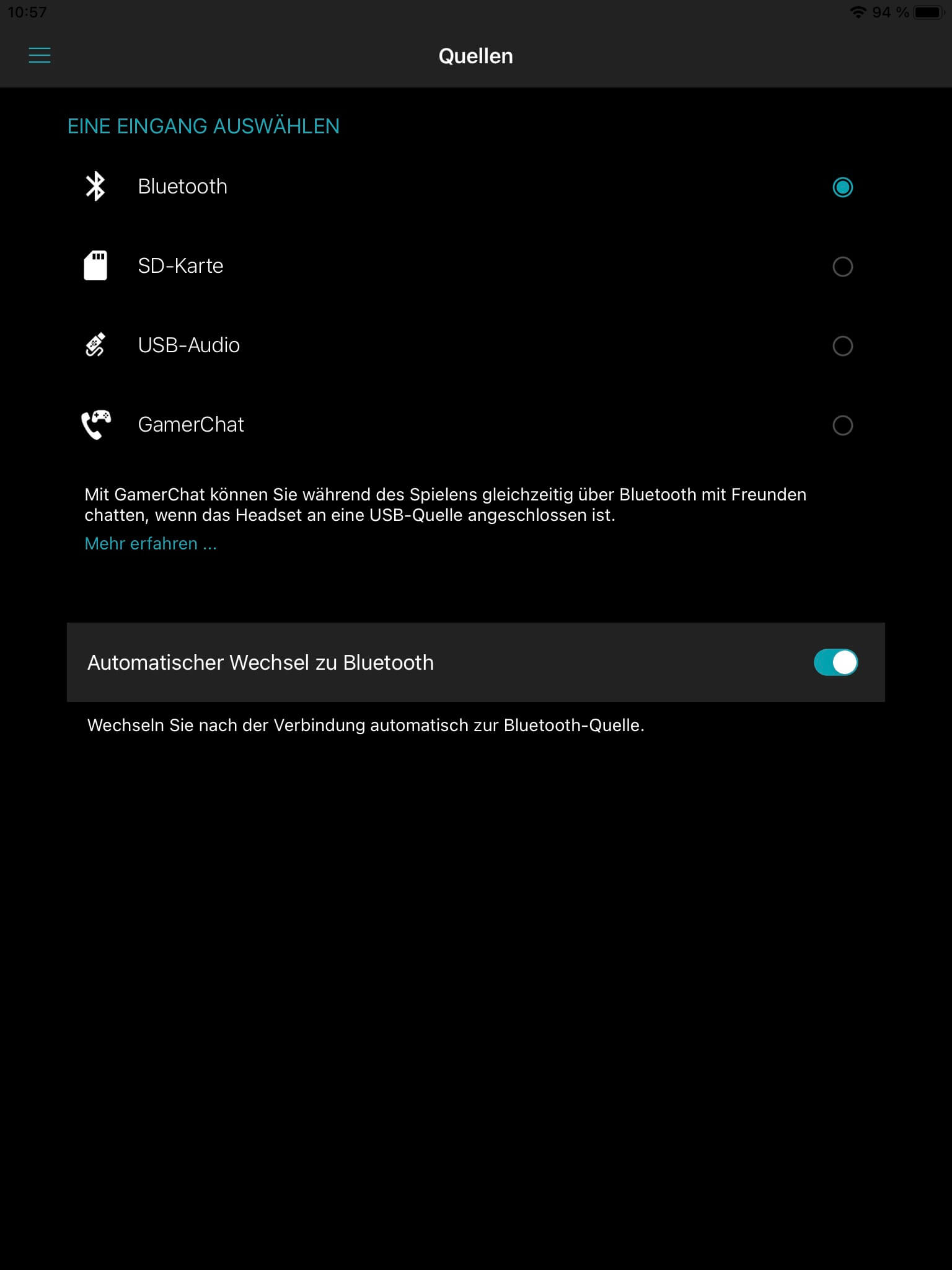Click the GamerChat phone-controller icon
Image resolution: width=952 pixels, height=1270 pixels.
(x=96, y=425)
